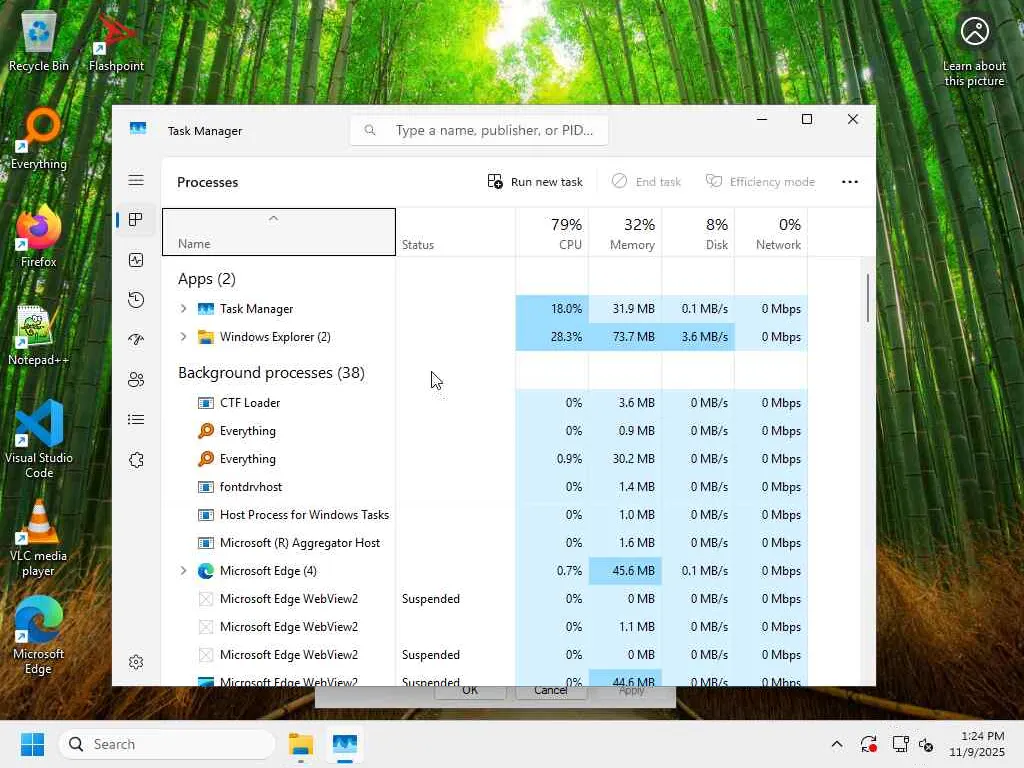
Task: Click the search magnifier icon in Task Manager
Action: coord(370,130)
